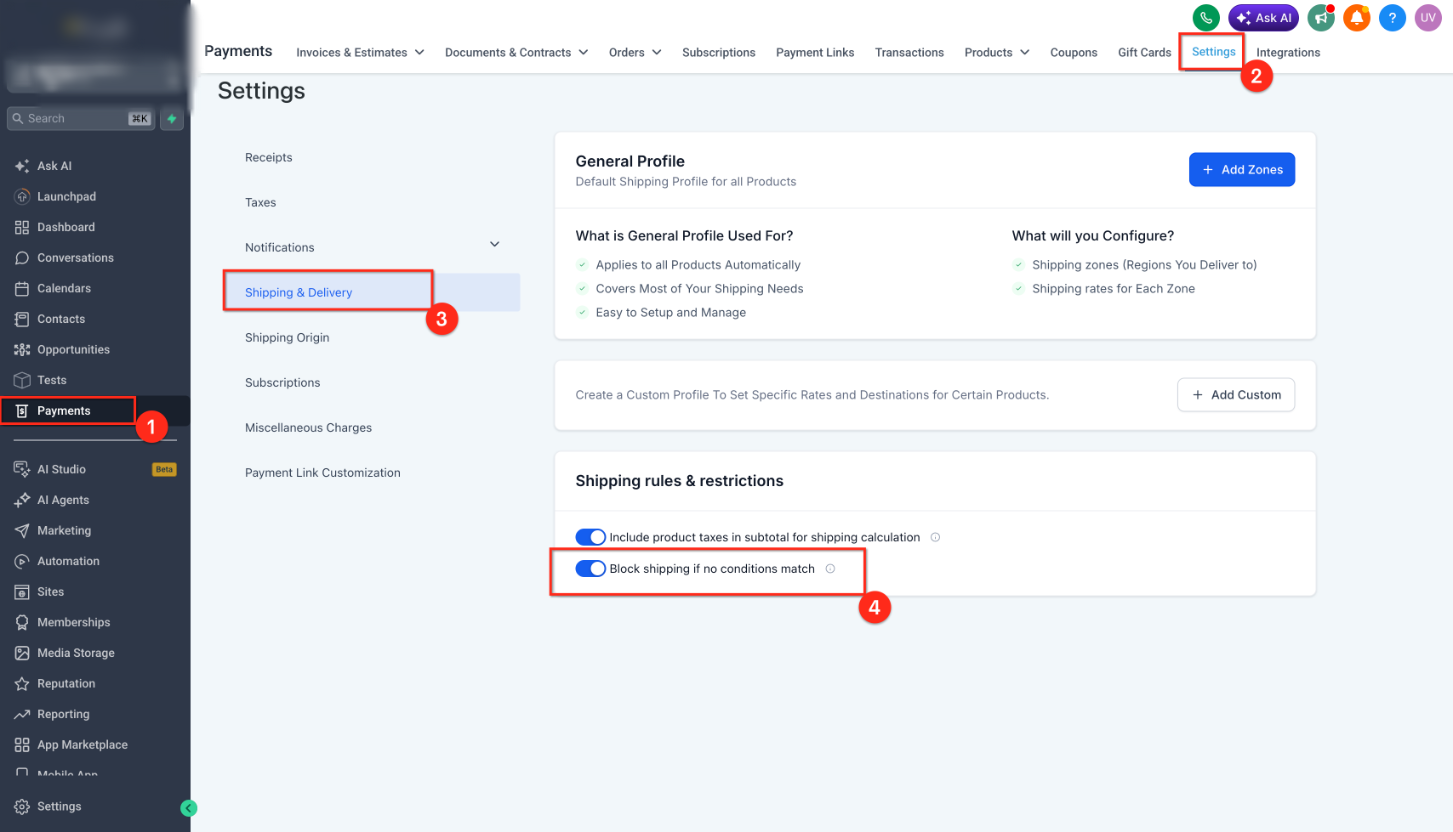
Task: Click info icon beside Block shipping option
Action: [830, 569]
